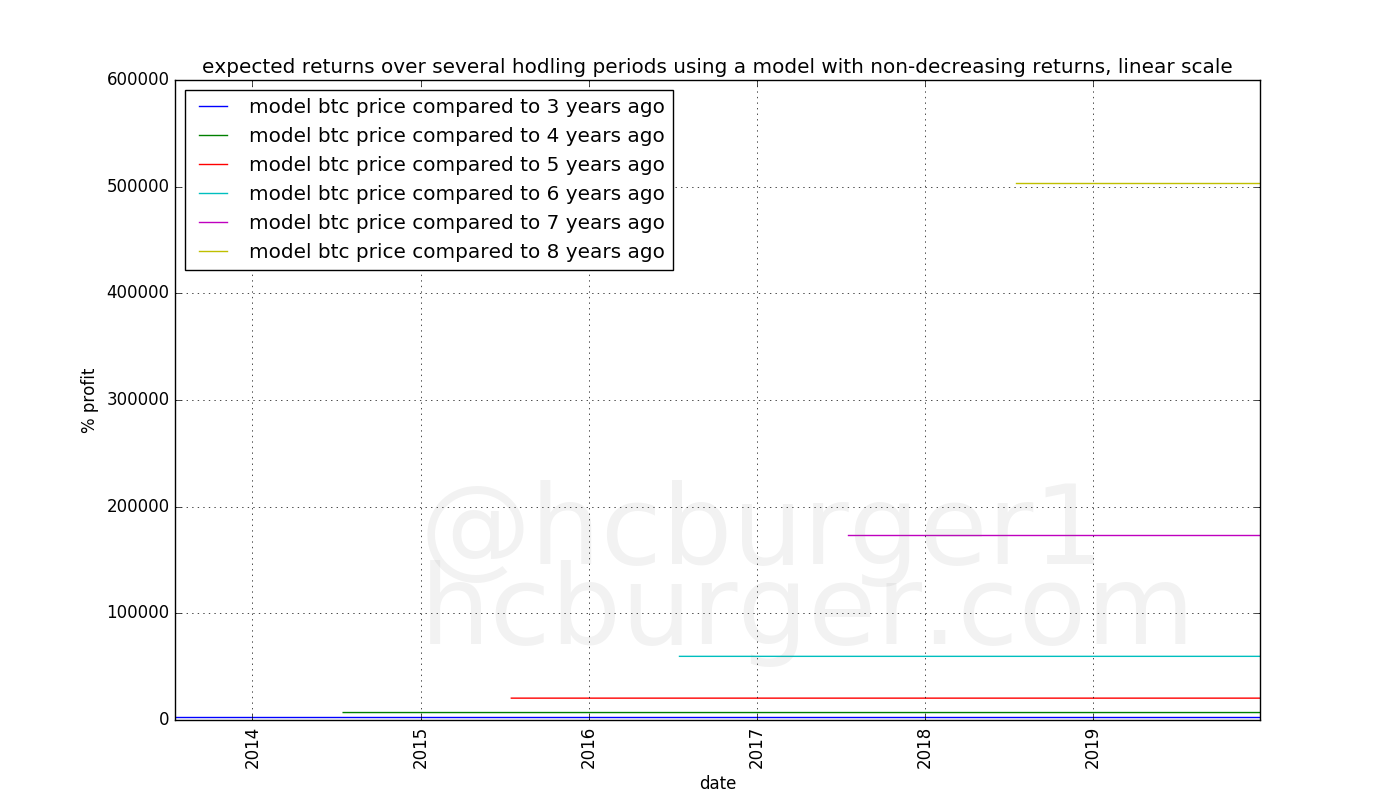This screenshot has width=1400, height=800.
Task: Click the "% profit" y-axis label
Action: click(89, 400)
